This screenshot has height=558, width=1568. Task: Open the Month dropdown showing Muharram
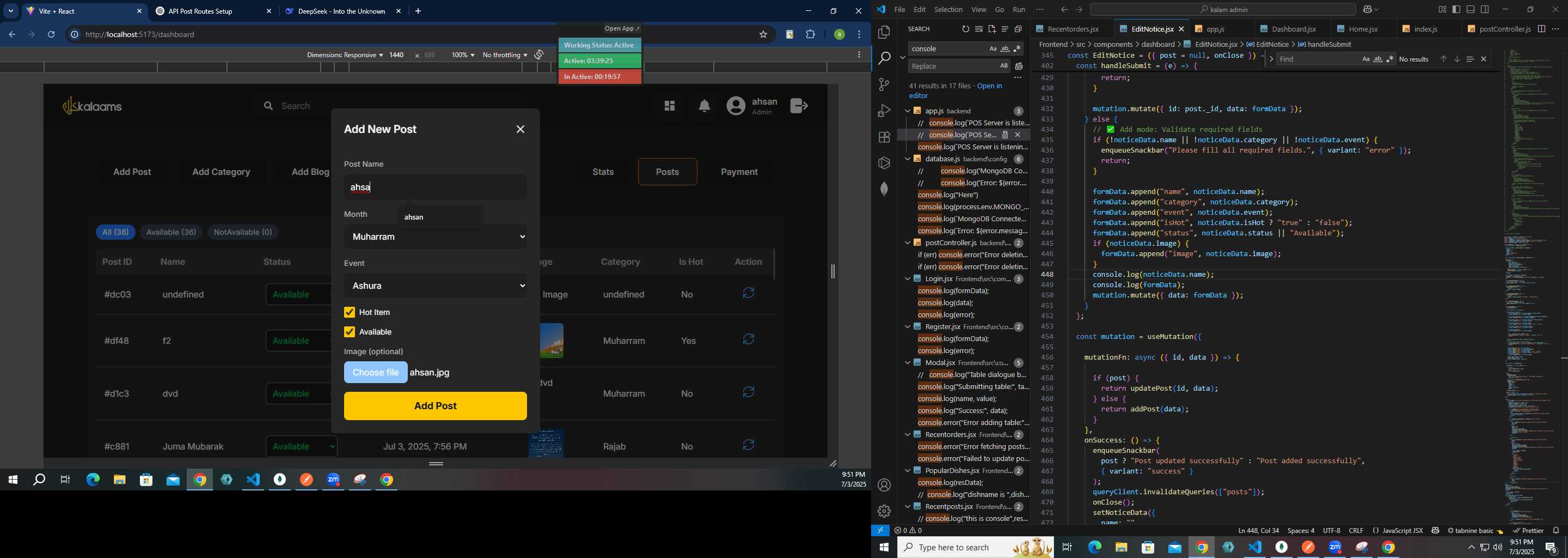pos(435,237)
